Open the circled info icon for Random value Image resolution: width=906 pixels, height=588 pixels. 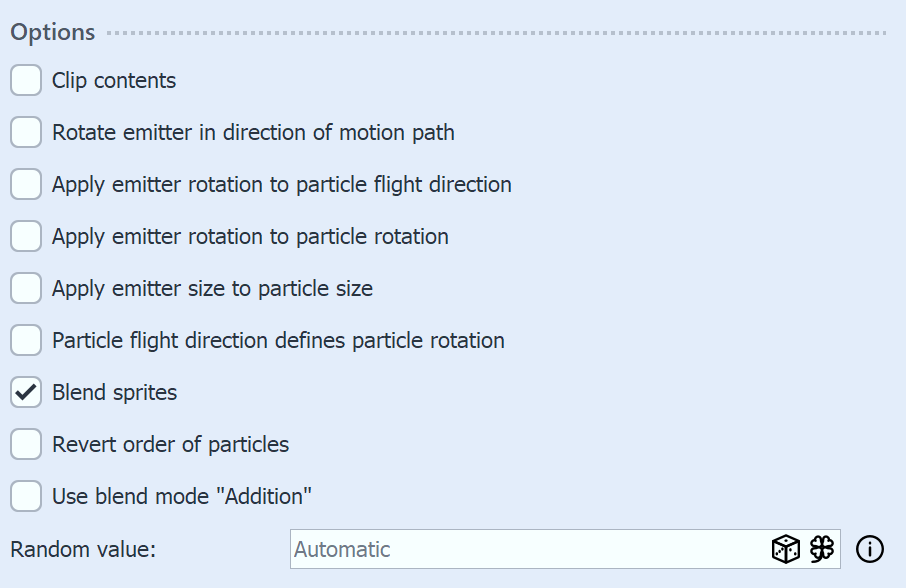coord(869,549)
